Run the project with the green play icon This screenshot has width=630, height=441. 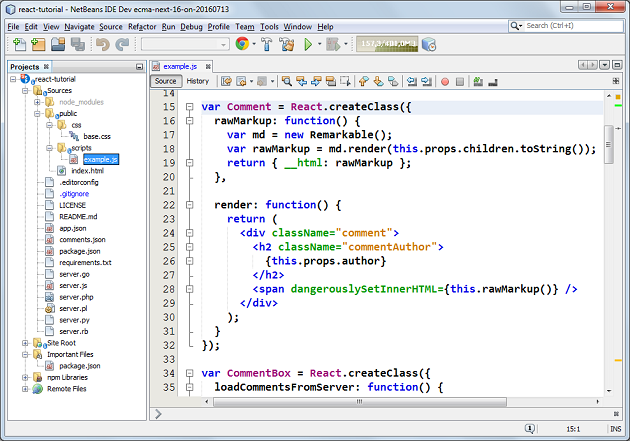coord(309,44)
